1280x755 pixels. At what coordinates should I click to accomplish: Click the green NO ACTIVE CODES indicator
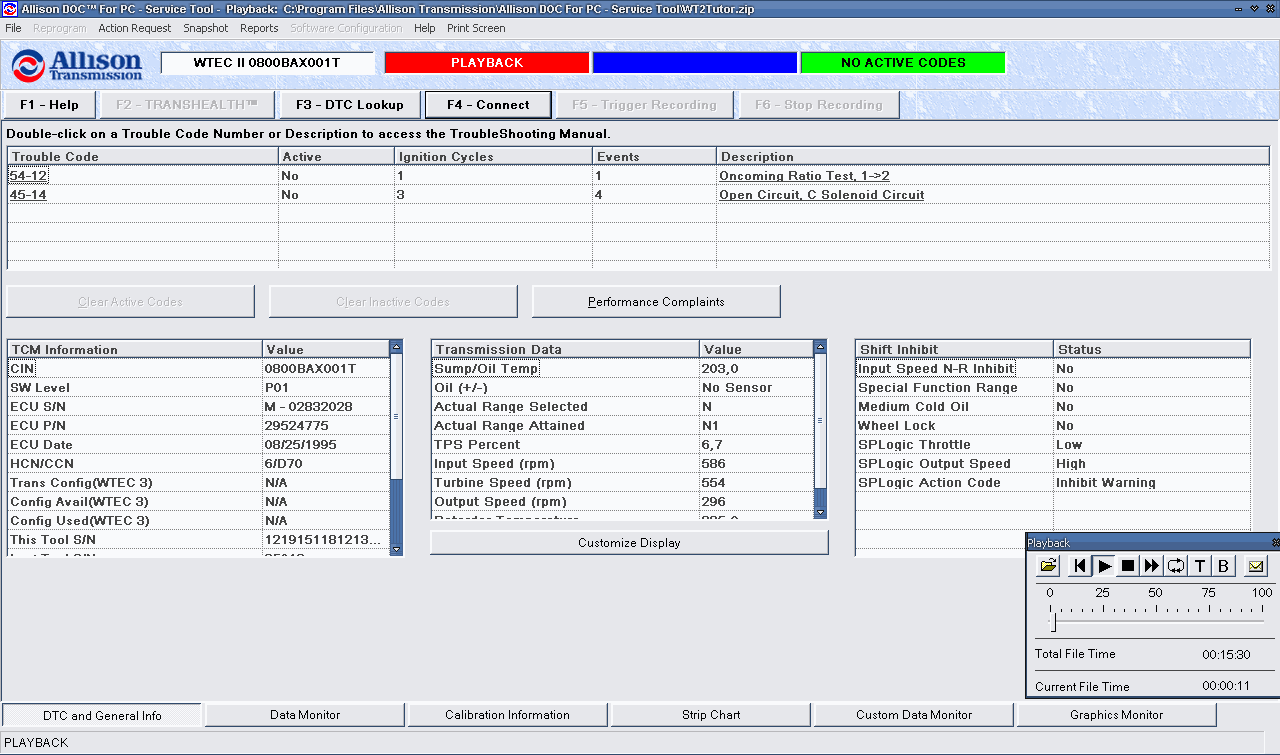click(x=903, y=63)
